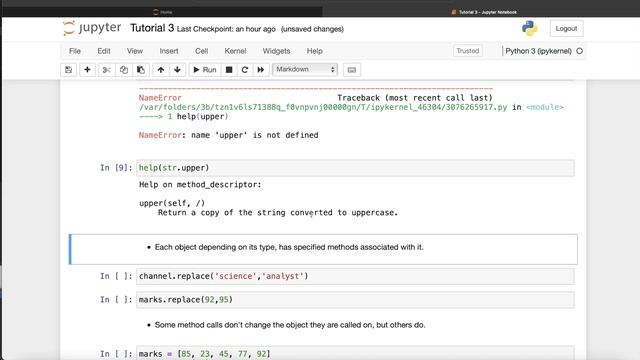Select the 'Each object depending on its type' markdown cell
The image size is (640, 360).
coord(323,249)
